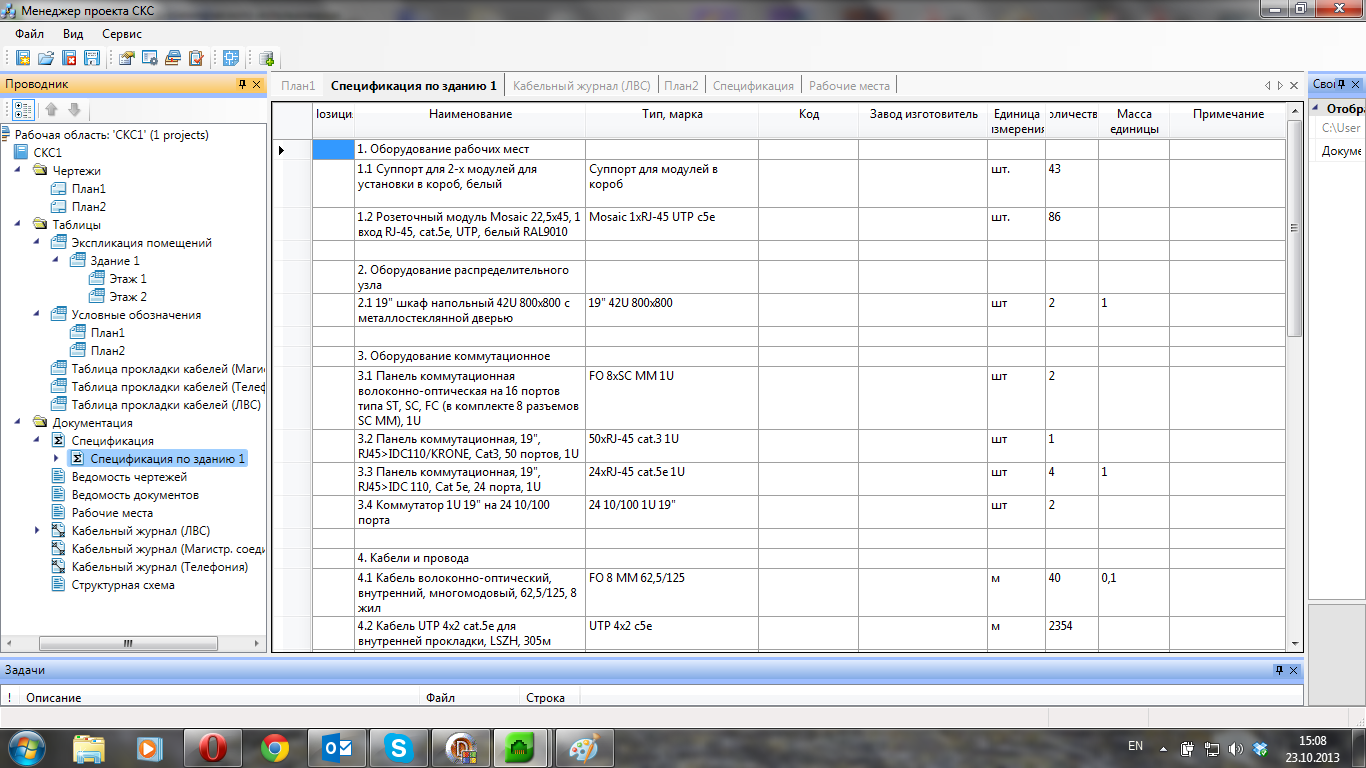Click the New project toolbar icon
Viewport: 1366px width, 768px height.
22,58
